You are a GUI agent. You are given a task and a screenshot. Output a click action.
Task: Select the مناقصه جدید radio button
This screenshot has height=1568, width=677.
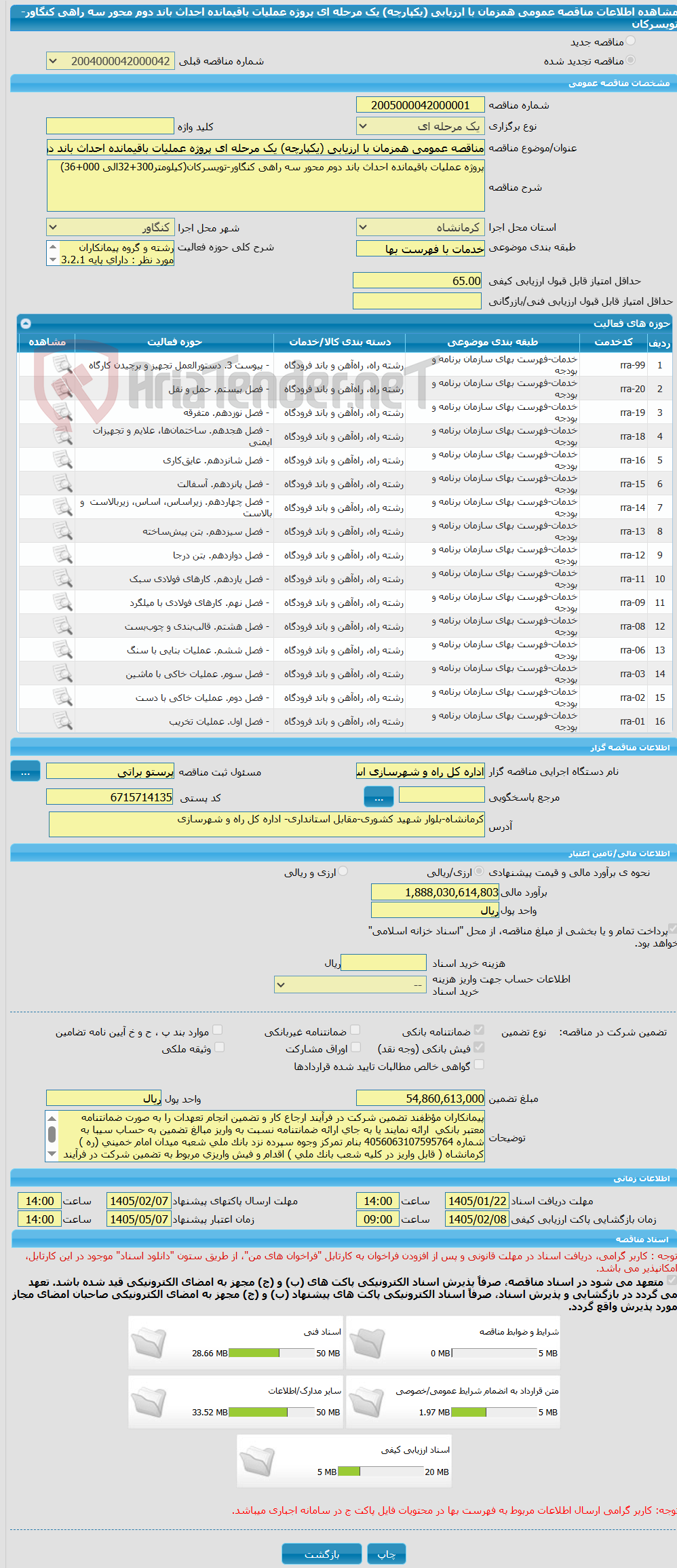(x=630, y=41)
